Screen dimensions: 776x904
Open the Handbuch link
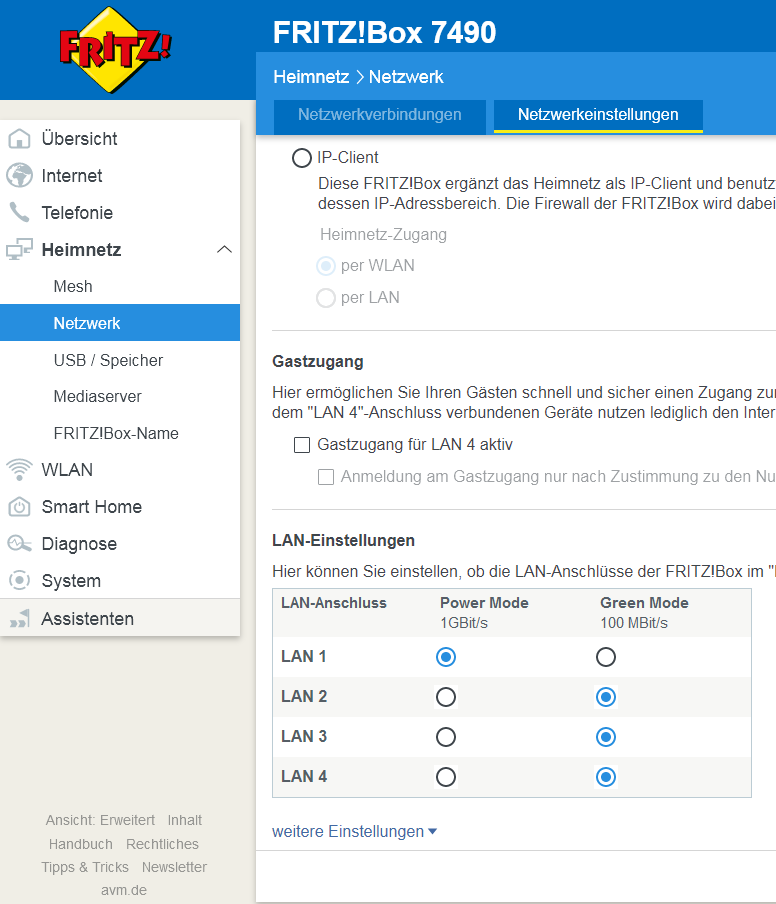[x=81, y=844]
